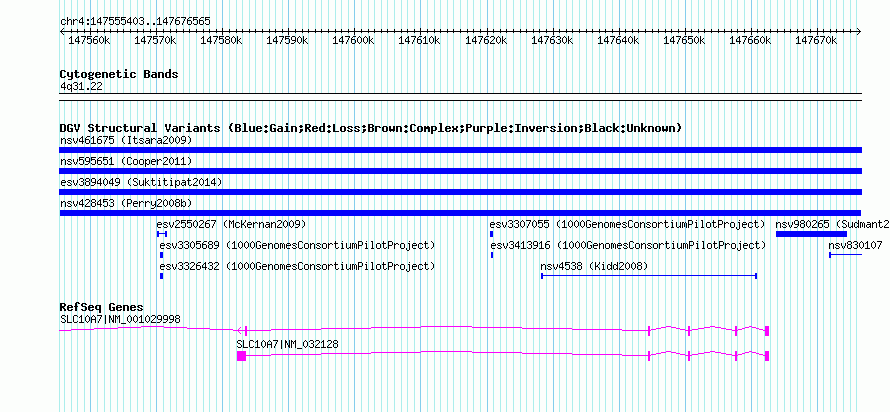Image resolution: width=890 pixels, height=412 pixels.
Task: Open the esv3413916 variant label
Action: [628, 245]
